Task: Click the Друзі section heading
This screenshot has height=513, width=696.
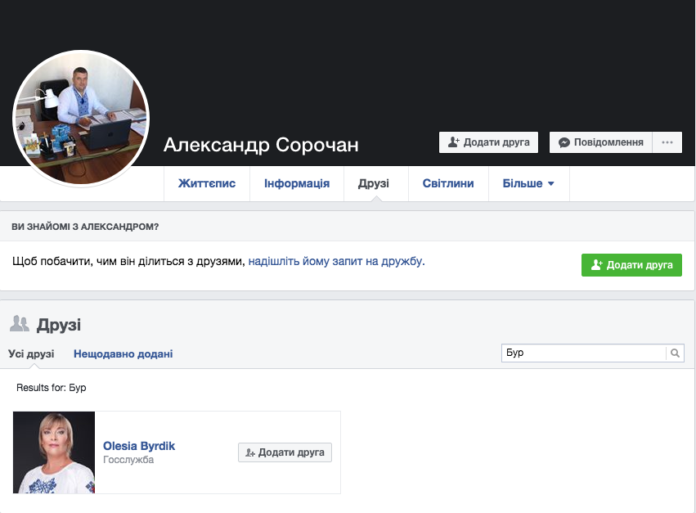Action: coord(59,325)
